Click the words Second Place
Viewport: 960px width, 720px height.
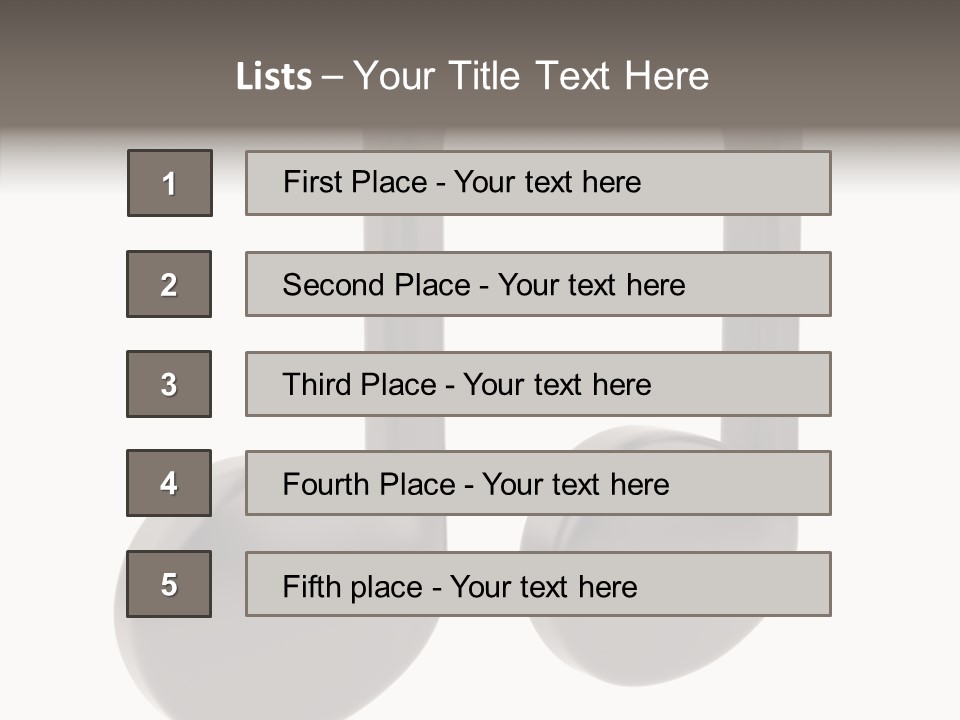[377, 285]
